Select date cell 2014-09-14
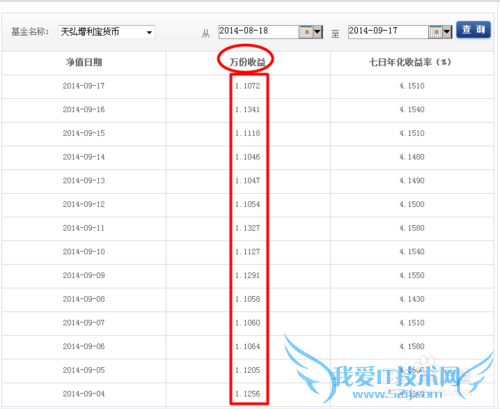The image size is (500, 409). click(x=84, y=157)
